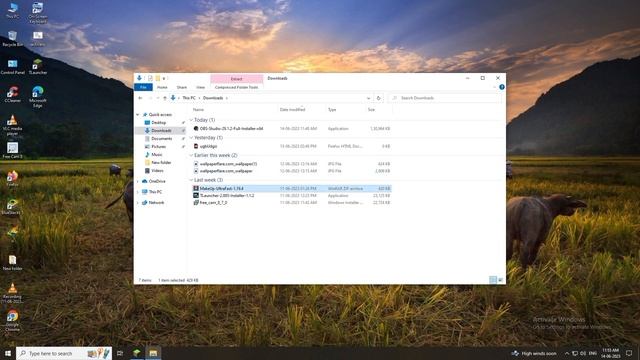Launch TLauncher from desktop
The image size is (640, 360).
[38, 66]
